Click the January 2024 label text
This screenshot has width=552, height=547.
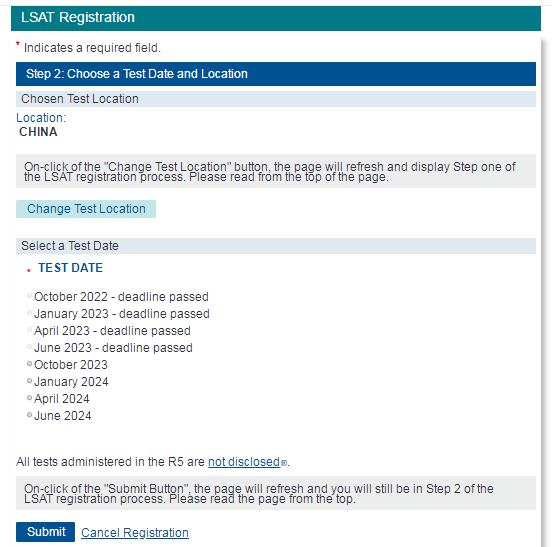pos(71,382)
